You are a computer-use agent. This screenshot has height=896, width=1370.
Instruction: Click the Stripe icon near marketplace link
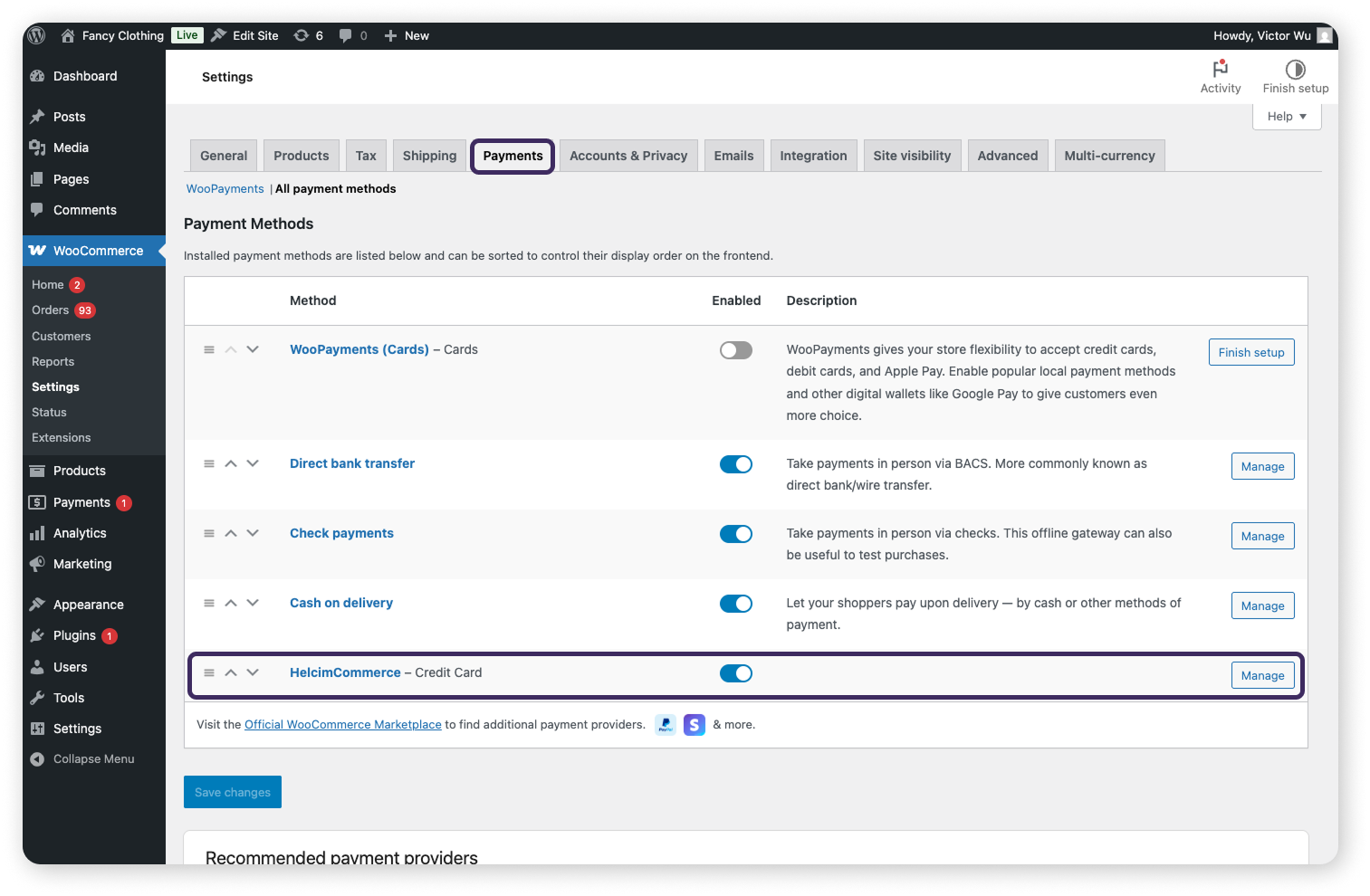point(695,724)
